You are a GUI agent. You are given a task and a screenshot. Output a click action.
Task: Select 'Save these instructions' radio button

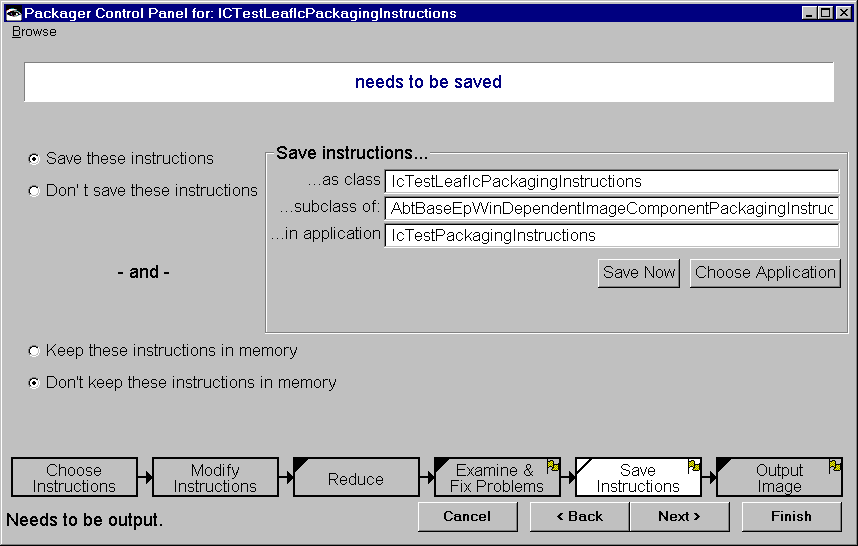(34, 159)
